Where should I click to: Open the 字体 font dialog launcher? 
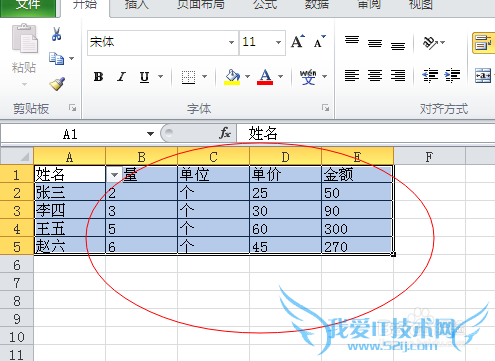pos(325,108)
